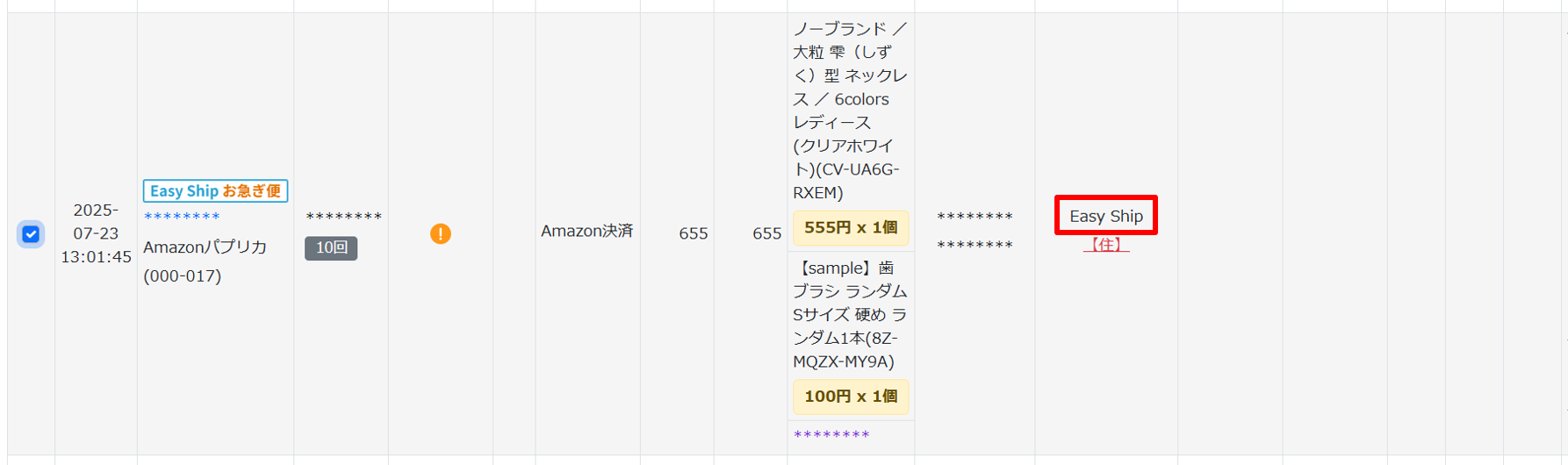
Task: Click the necklace product name text
Action: (850, 111)
